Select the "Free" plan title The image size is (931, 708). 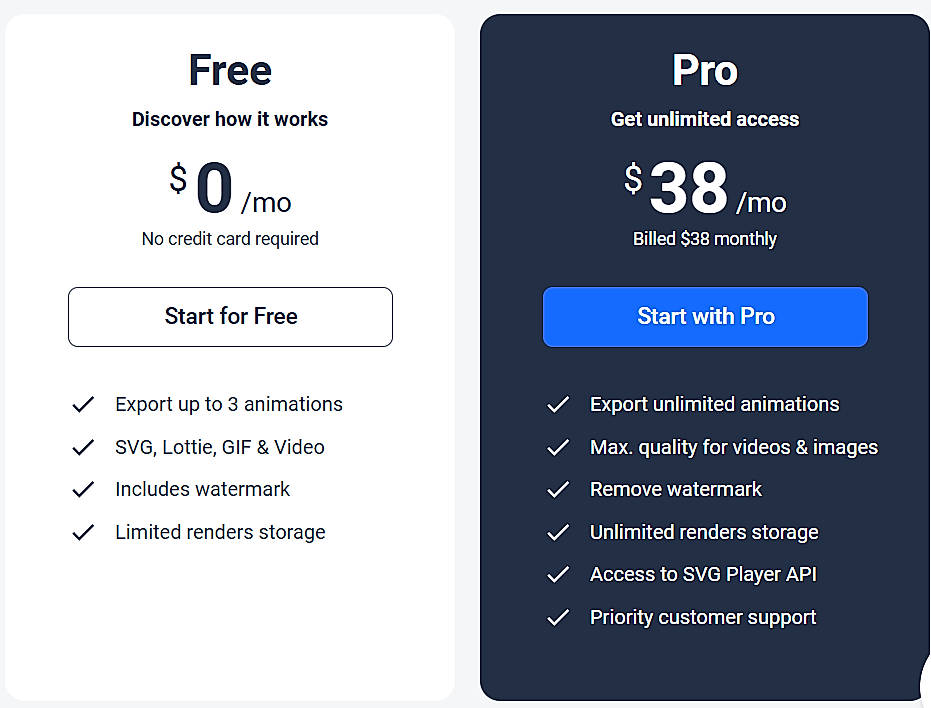click(230, 70)
